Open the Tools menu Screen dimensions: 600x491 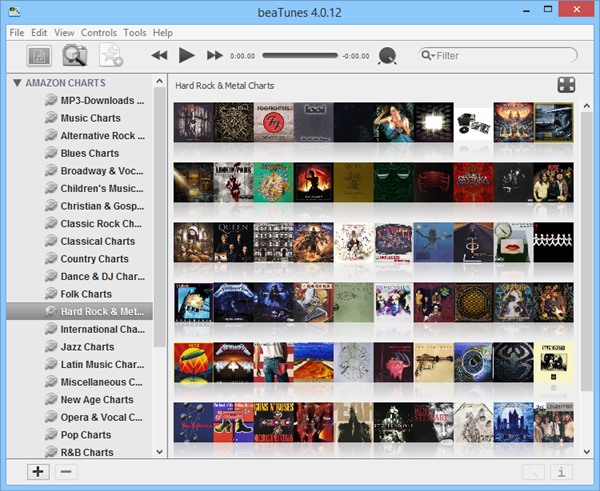135,33
